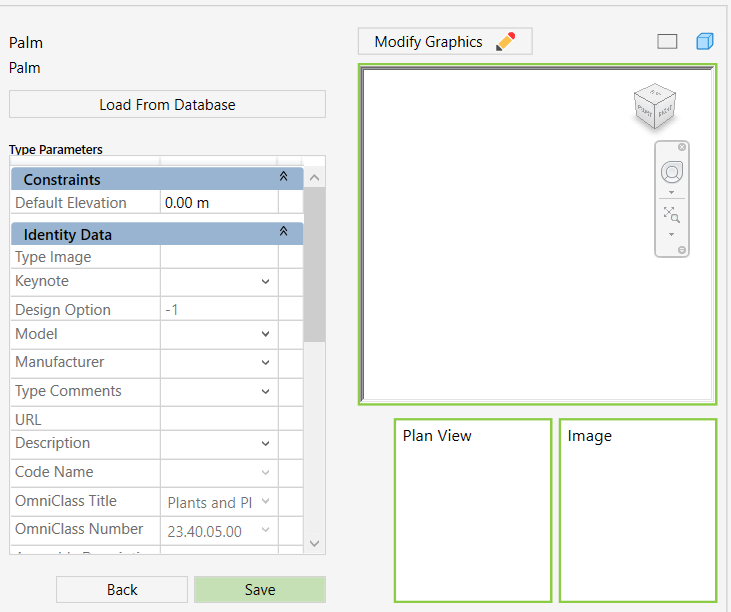Open the steering wheel navigation tool
The height and width of the screenshot is (612, 731).
(672, 172)
